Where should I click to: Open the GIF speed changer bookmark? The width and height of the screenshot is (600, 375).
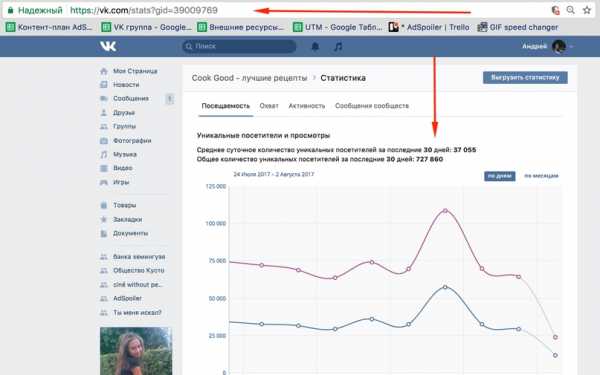pos(518,27)
